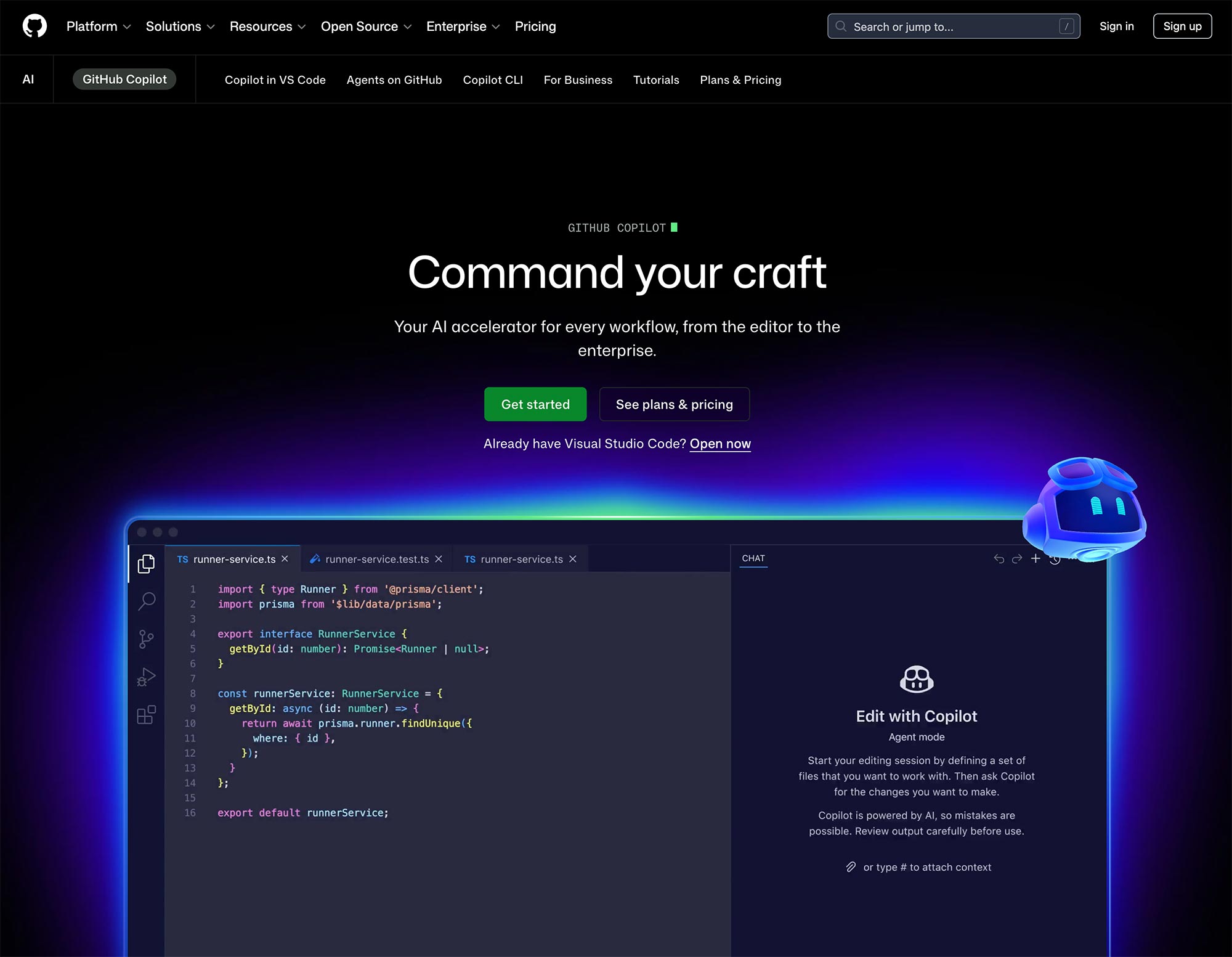Open the For Business page

point(578,80)
